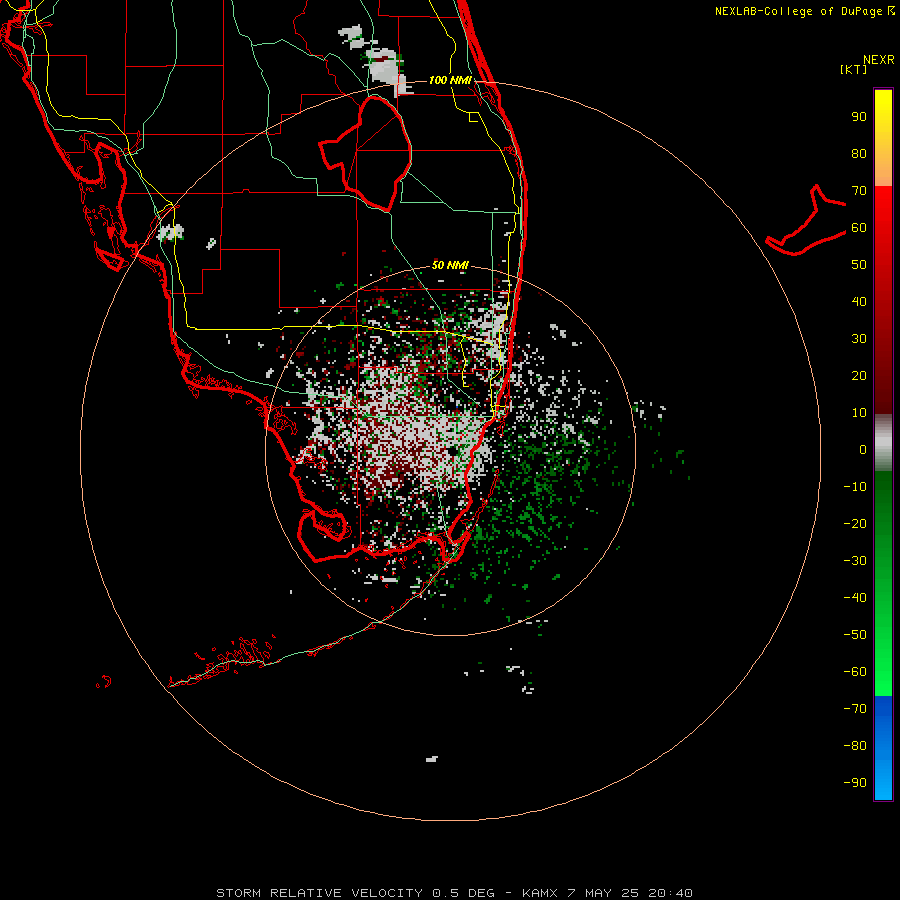The height and width of the screenshot is (900, 900).
Task: Click the 90 value on the velocity scale
Action: 859,117
